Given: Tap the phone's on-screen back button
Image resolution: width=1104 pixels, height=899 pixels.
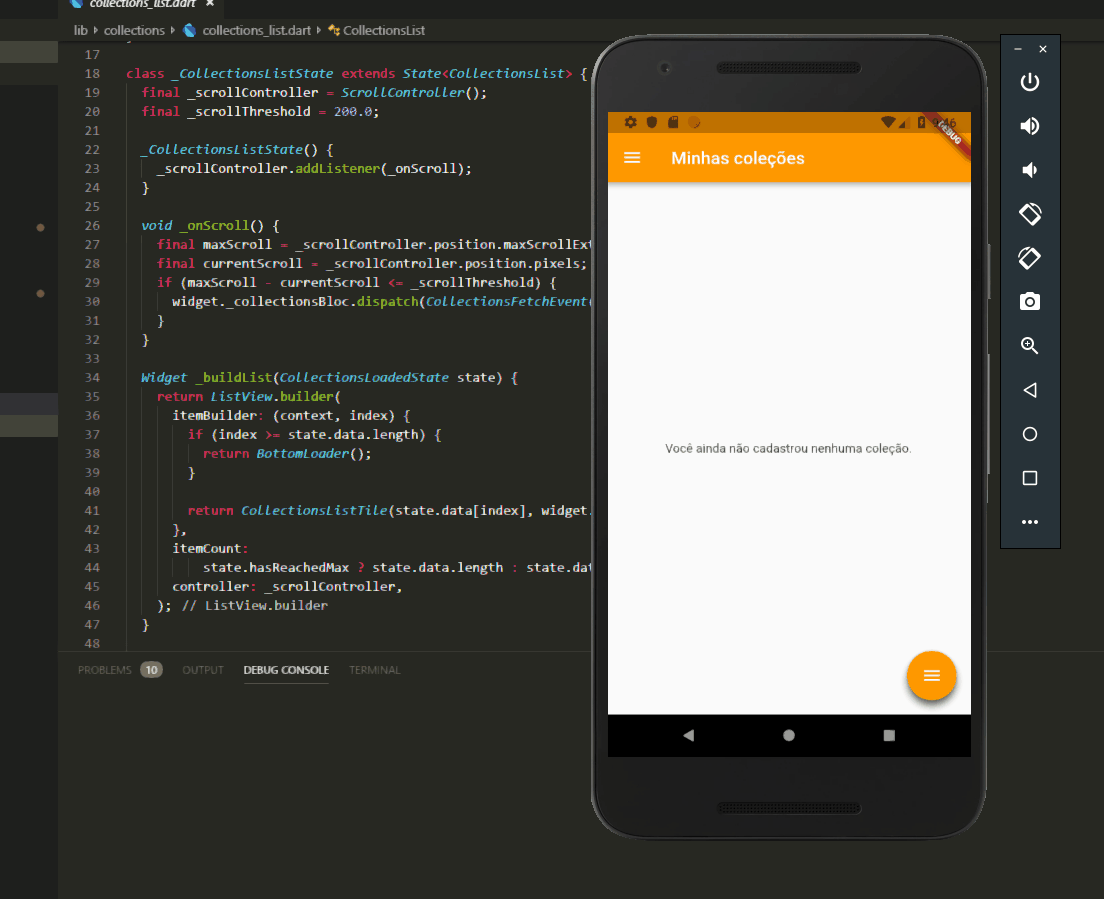Looking at the screenshot, I should 688,735.
